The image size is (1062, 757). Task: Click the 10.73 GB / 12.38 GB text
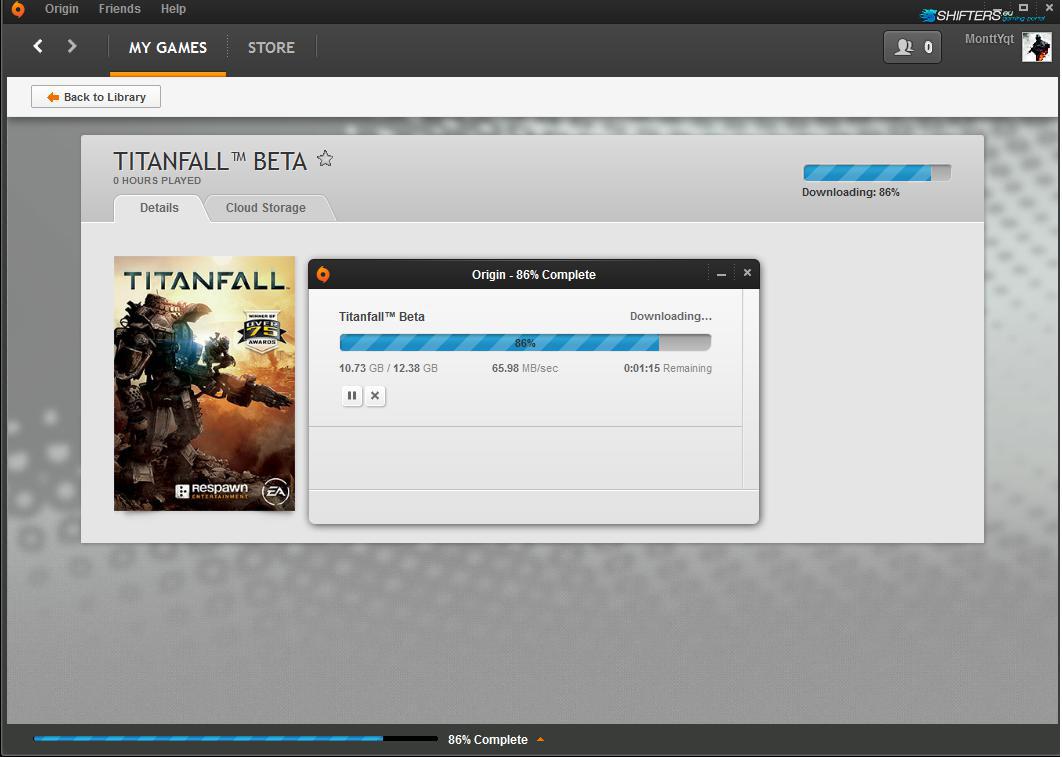388,368
